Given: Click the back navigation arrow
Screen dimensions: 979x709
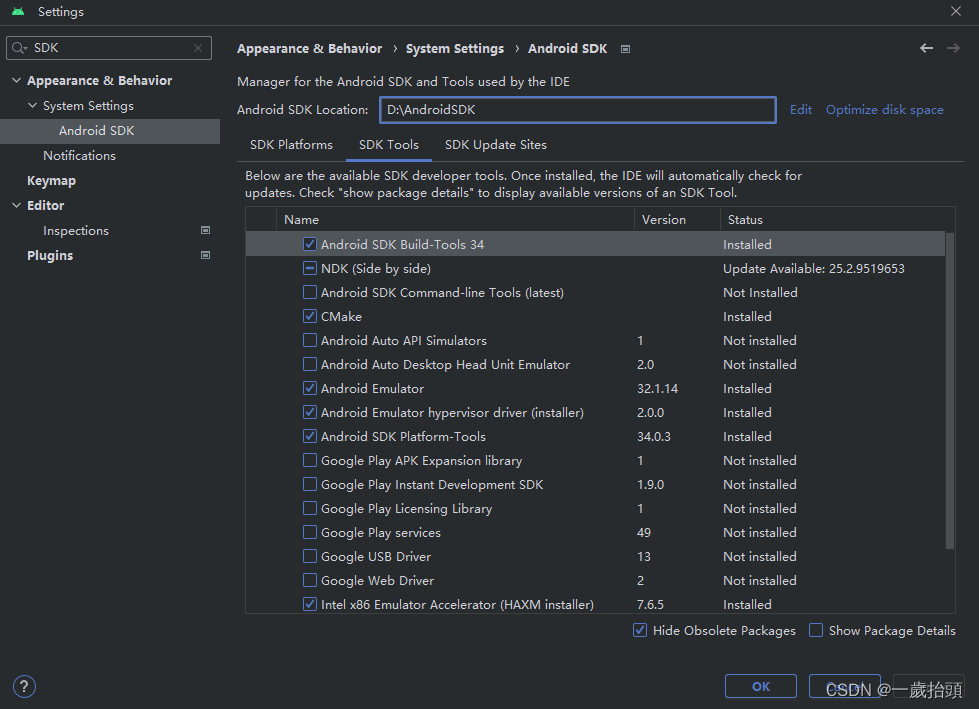Looking at the screenshot, I should 926,48.
